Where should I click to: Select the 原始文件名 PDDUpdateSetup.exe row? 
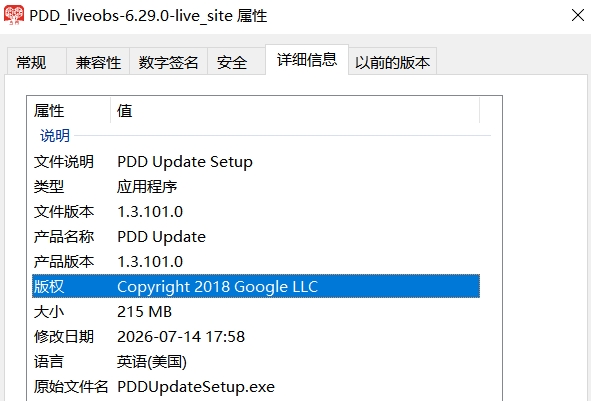click(256, 387)
